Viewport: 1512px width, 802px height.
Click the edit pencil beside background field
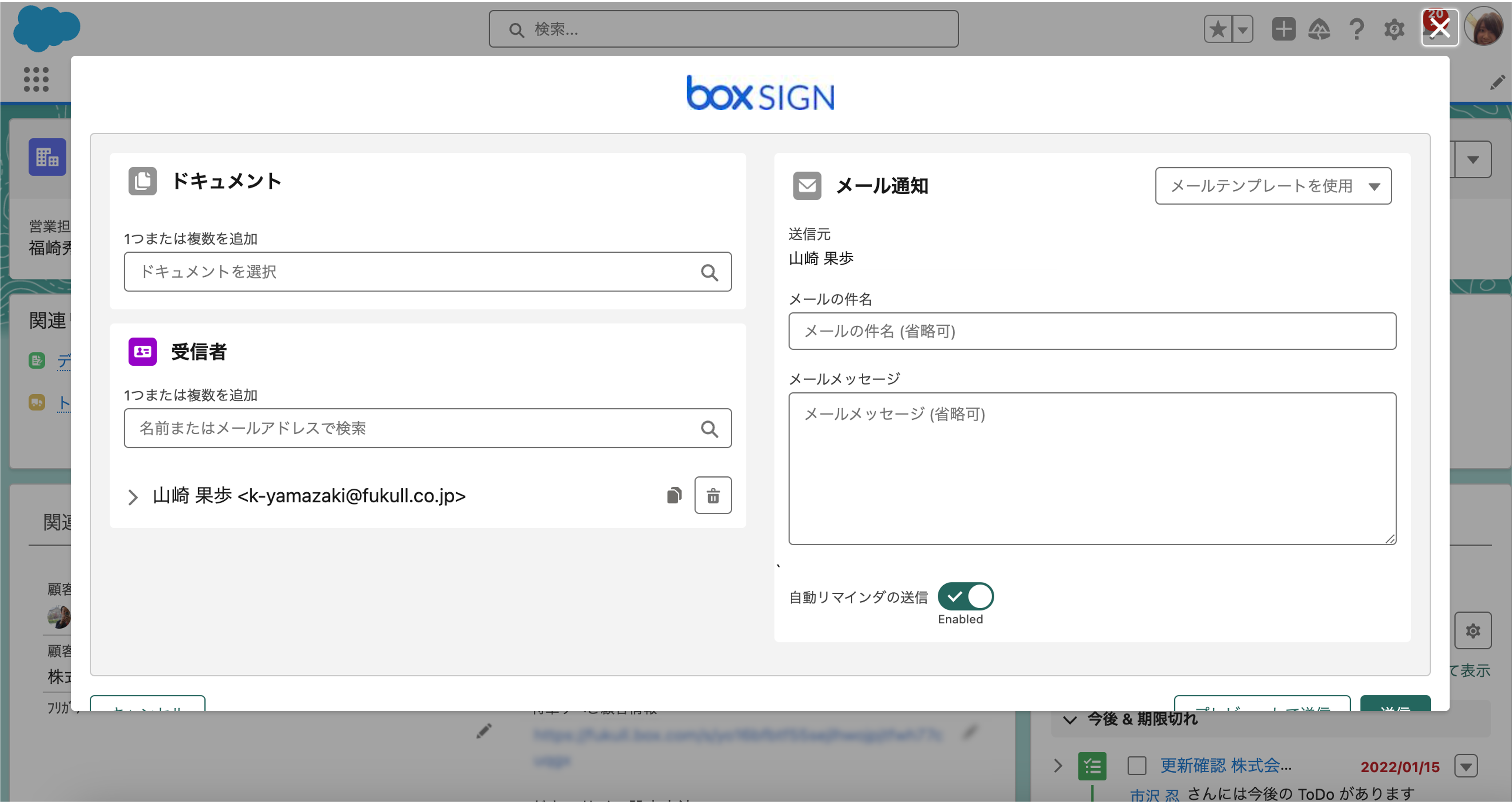point(484,731)
